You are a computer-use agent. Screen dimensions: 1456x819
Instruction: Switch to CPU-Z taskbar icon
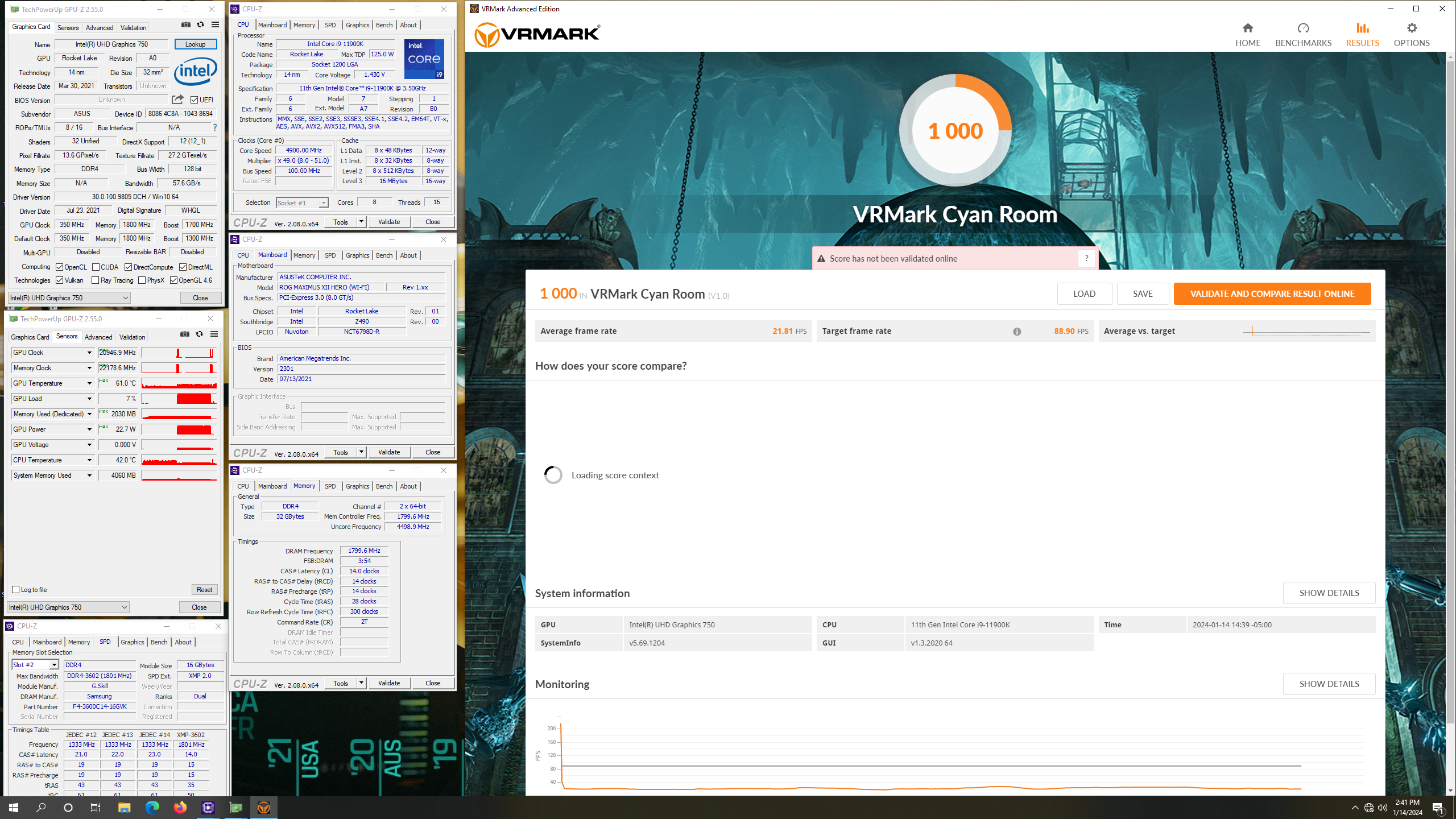tap(208, 808)
